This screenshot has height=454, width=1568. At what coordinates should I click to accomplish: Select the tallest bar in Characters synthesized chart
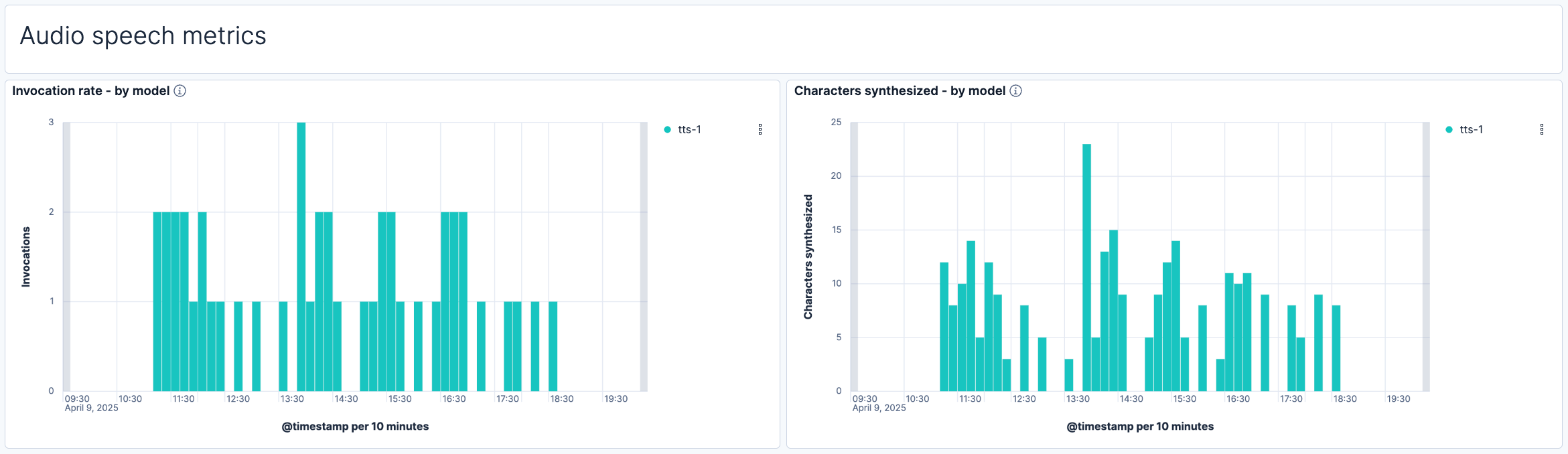point(1086,268)
